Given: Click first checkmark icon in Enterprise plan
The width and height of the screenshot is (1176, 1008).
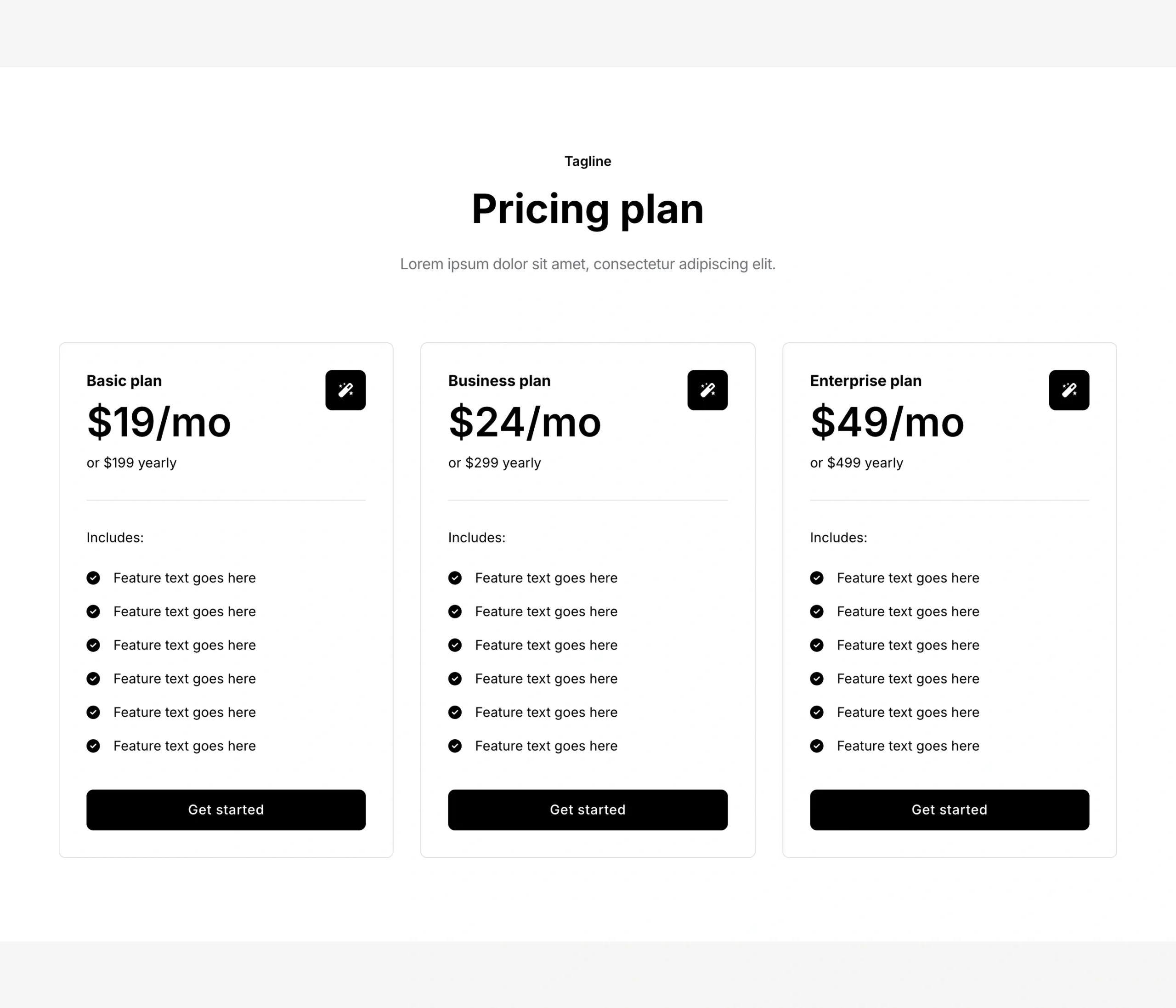Looking at the screenshot, I should [x=817, y=578].
